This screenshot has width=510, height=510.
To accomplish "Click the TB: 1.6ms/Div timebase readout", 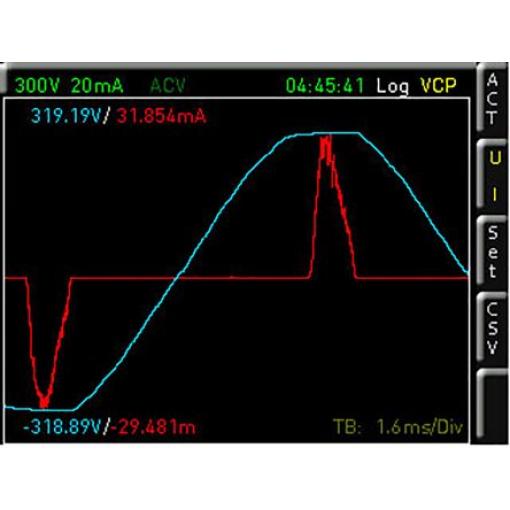I will [x=398, y=426].
